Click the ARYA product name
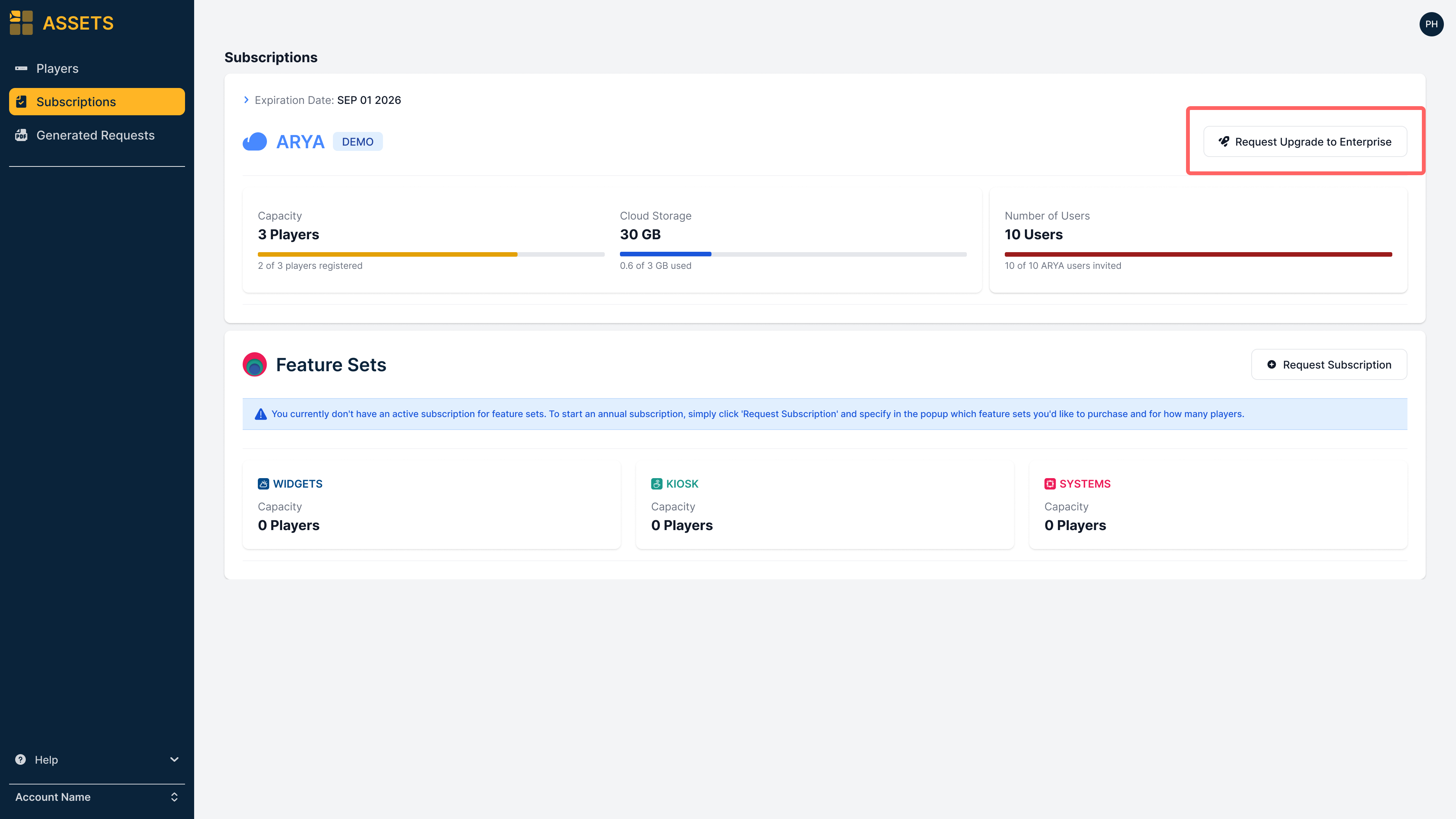Image resolution: width=1456 pixels, height=819 pixels. [301, 141]
